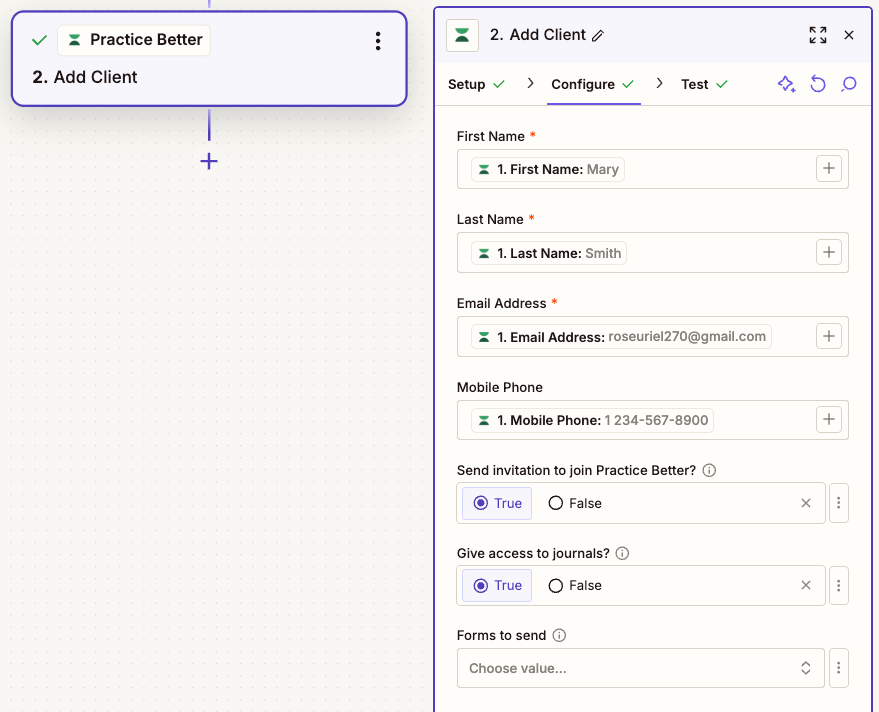Screen dimensions: 879x712
Task: Open the Forms to send dropdown
Action: tap(640, 668)
